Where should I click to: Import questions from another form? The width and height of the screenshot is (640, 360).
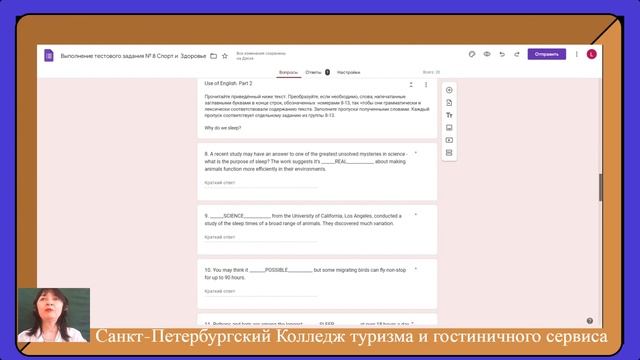click(449, 103)
